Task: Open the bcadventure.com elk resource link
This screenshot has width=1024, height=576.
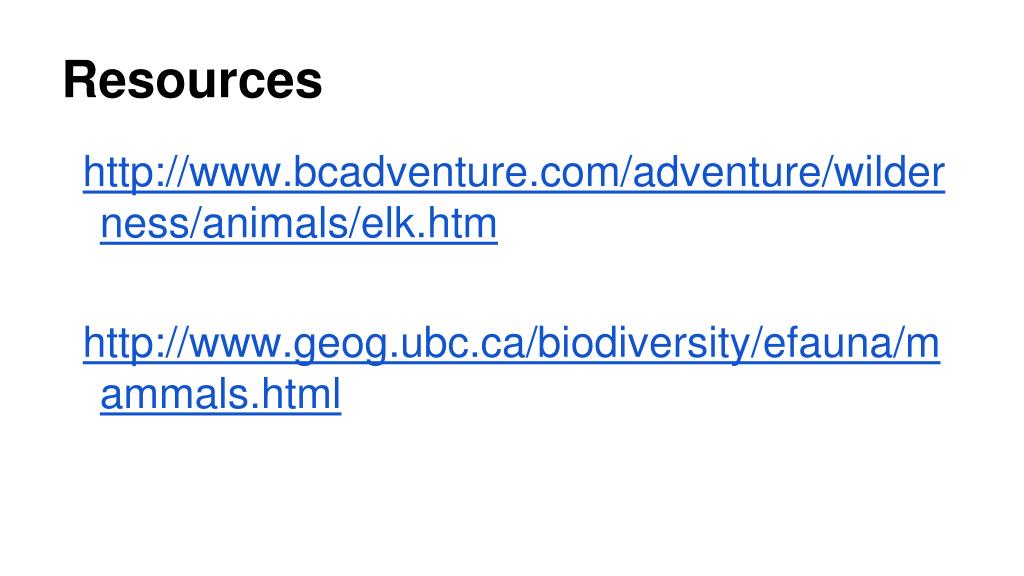Action: (x=512, y=176)
